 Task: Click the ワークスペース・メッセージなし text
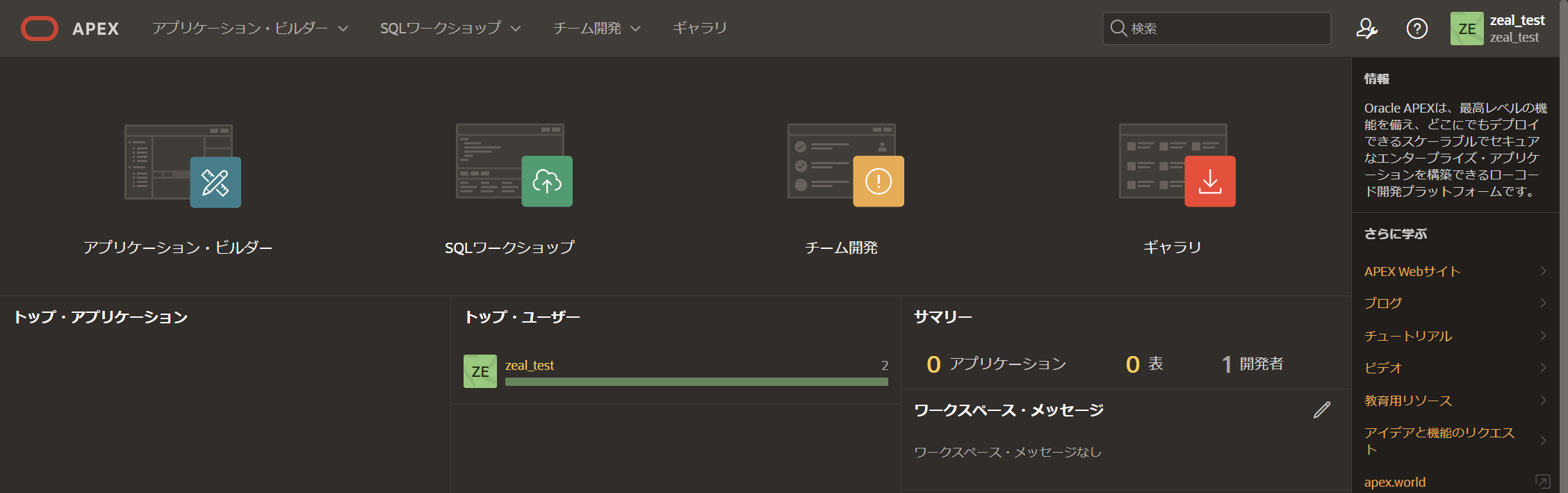click(x=1007, y=452)
